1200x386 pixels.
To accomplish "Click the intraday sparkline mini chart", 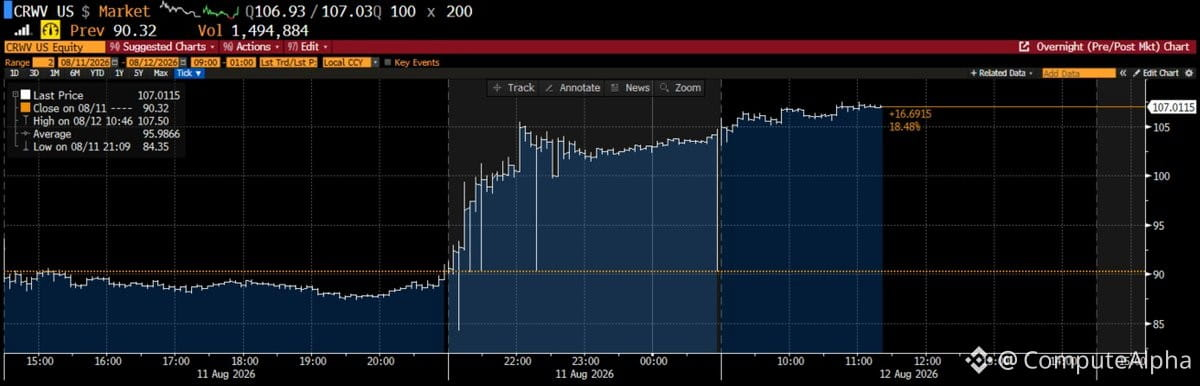I will pyautogui.click(x=199, y=11).
